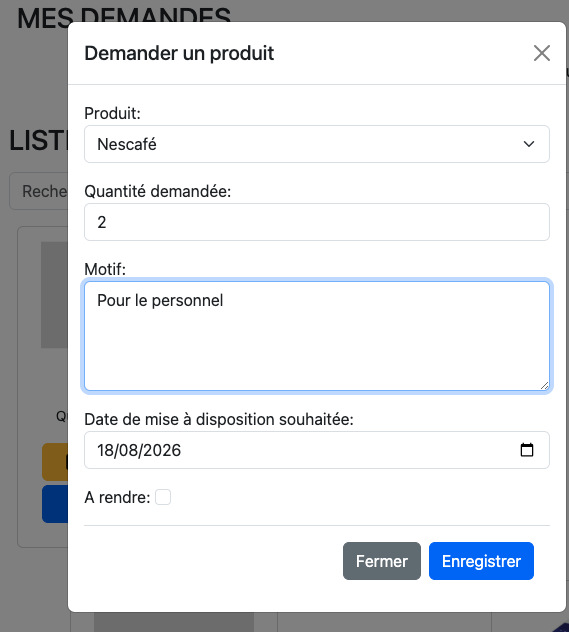Click the yellow button behind the dialog
The width and height of the screenshot is (569, 632).
coord(55,462)
